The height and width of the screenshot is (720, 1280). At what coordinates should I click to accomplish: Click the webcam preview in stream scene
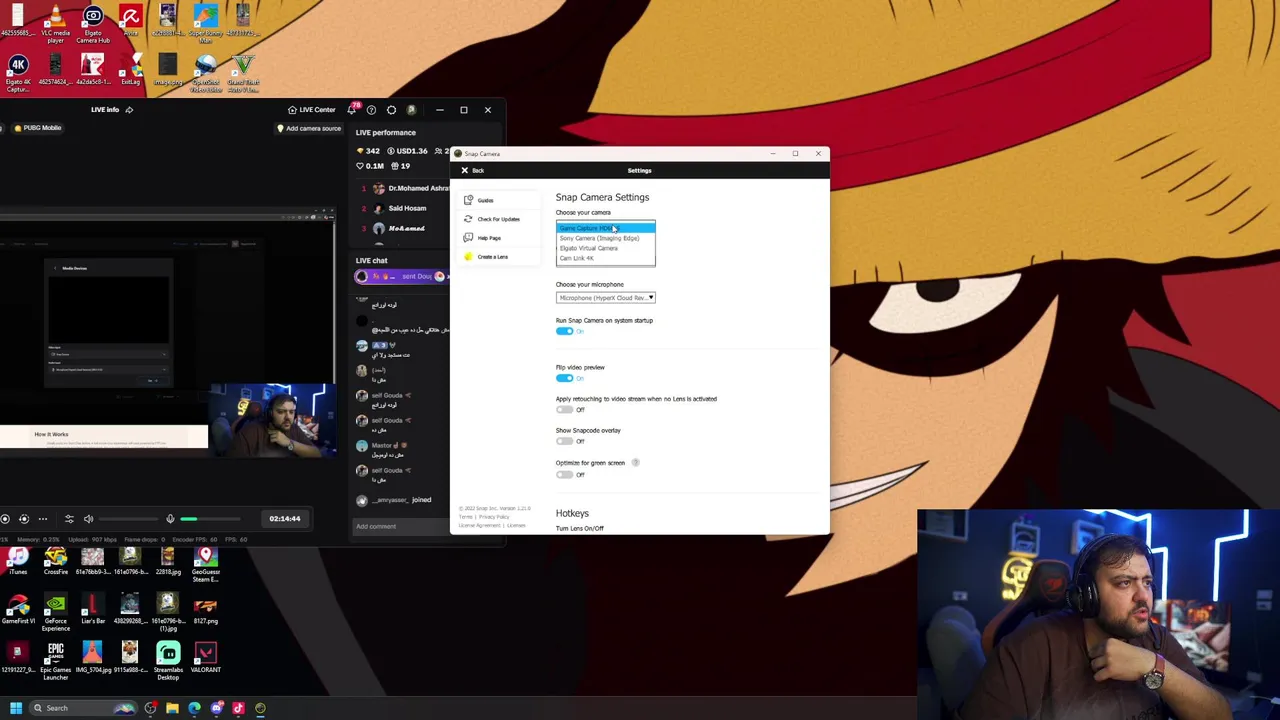tap(272, 420)
